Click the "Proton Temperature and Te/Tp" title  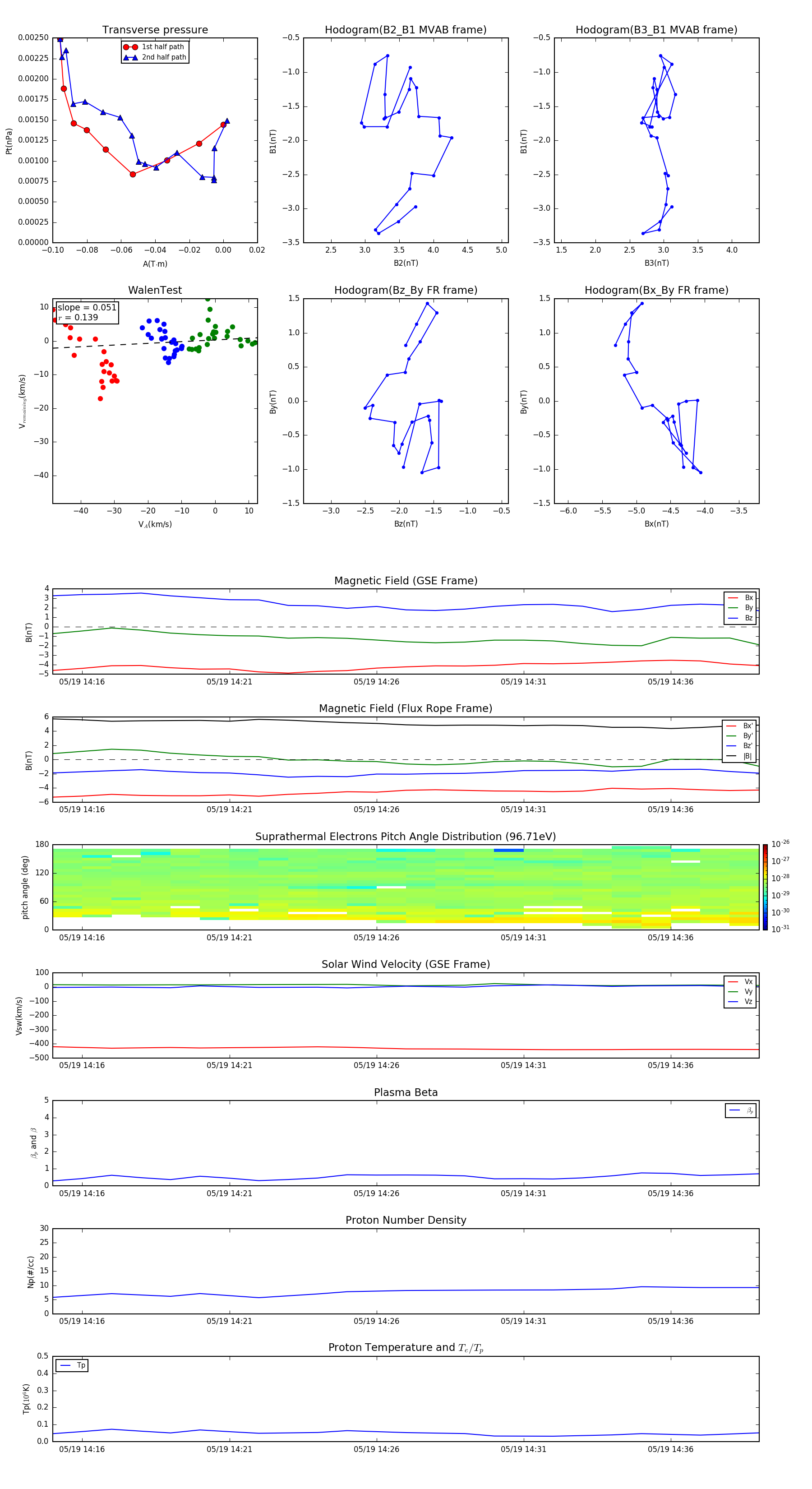tap(406, 1348)
